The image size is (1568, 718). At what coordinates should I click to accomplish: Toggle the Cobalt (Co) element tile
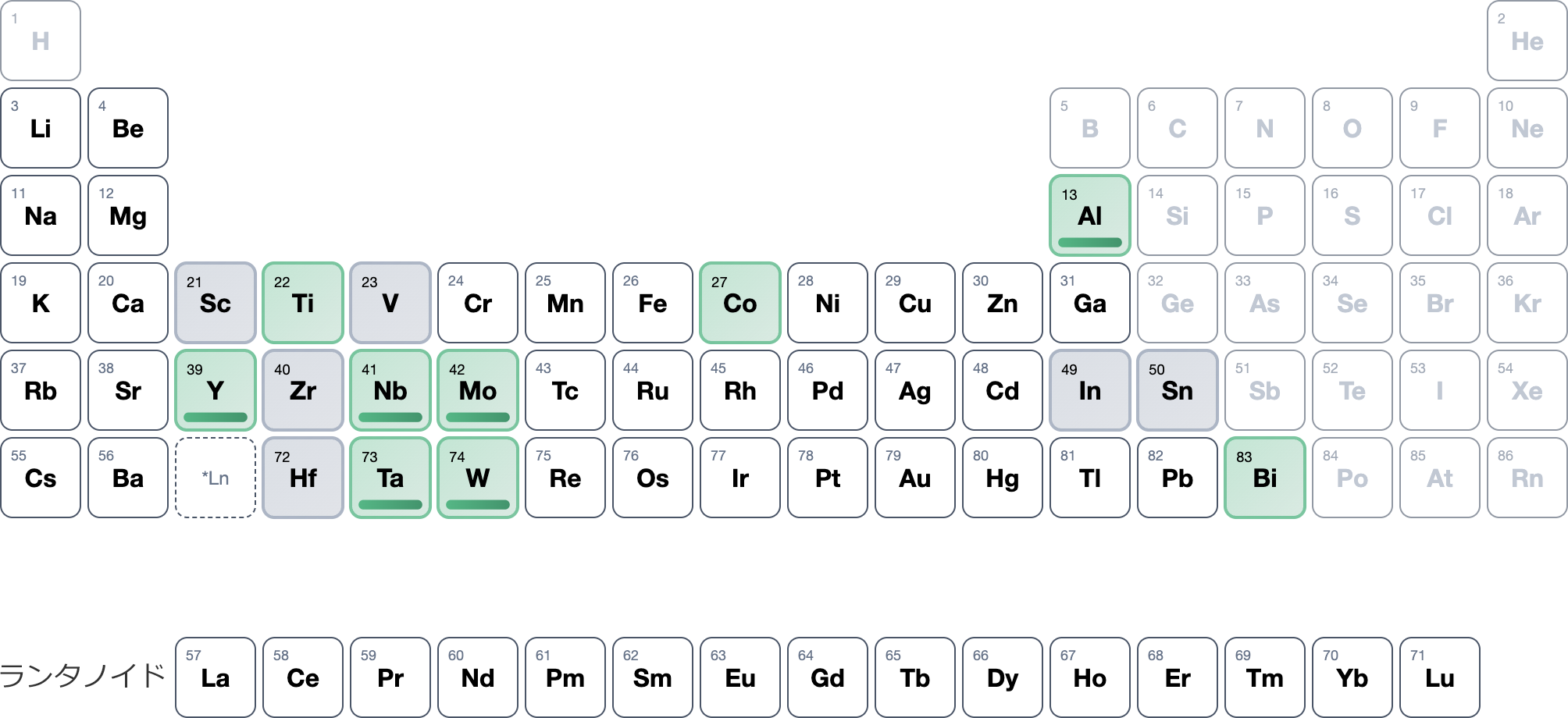(x=739, y=303)
